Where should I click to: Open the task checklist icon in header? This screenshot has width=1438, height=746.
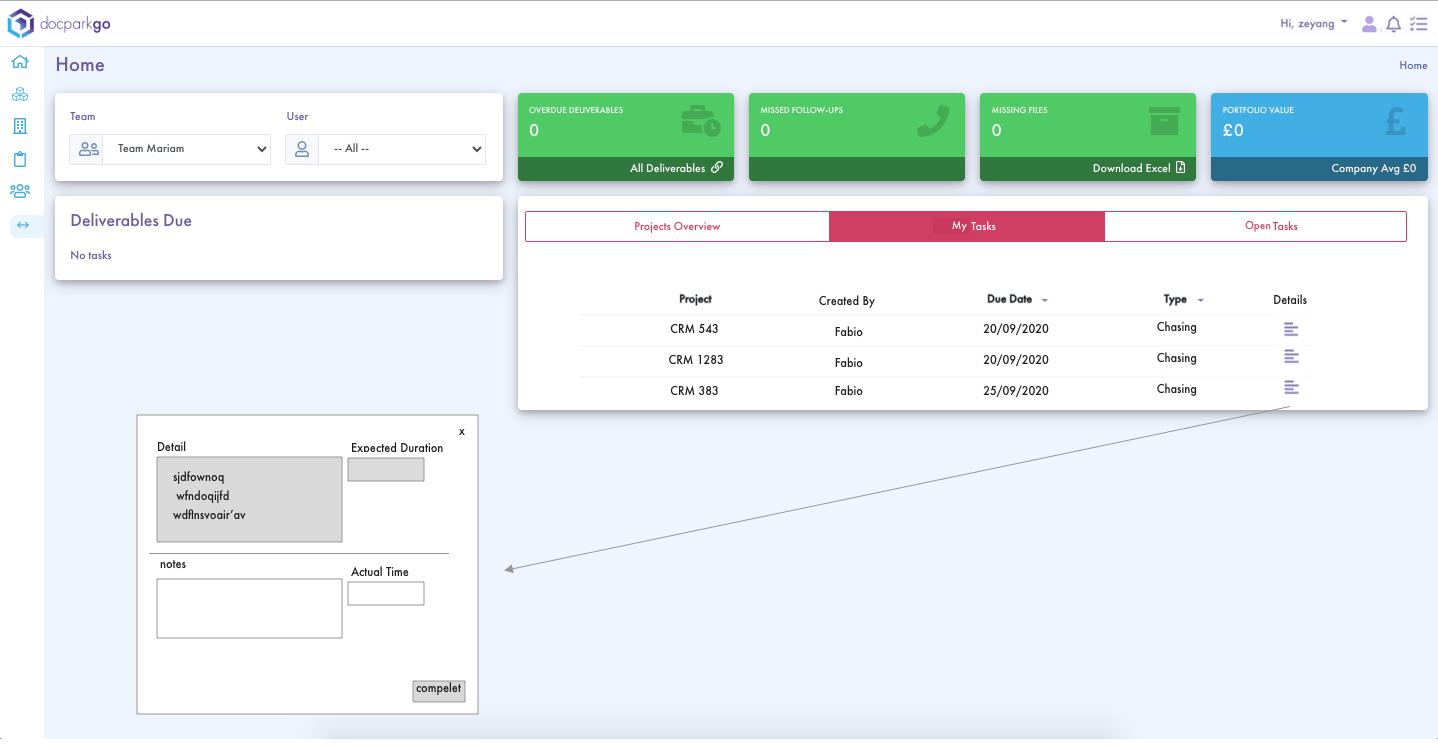(x=1417, y=24)
